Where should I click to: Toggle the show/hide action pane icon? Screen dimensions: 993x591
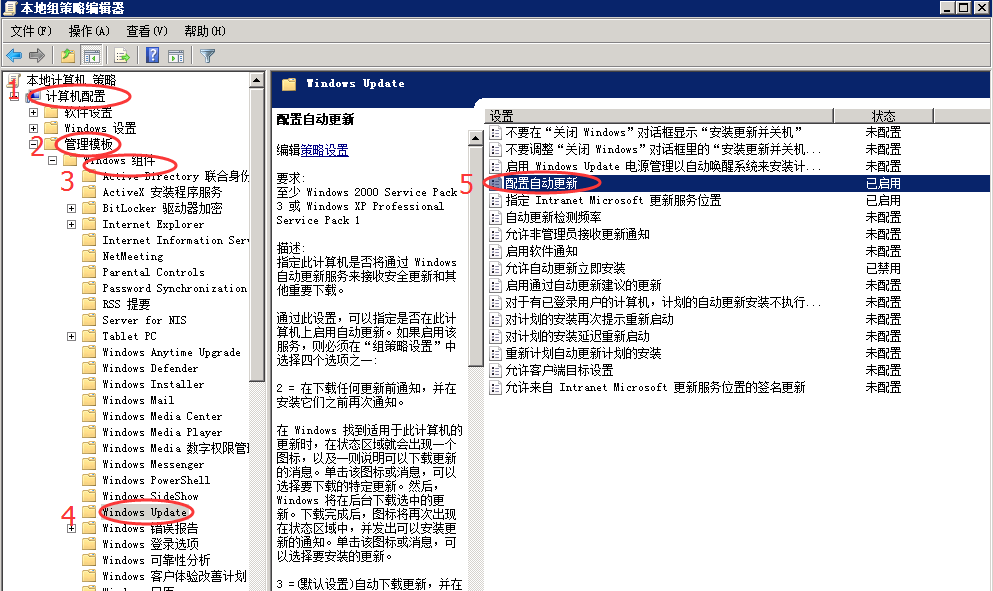tap(176, 56)
